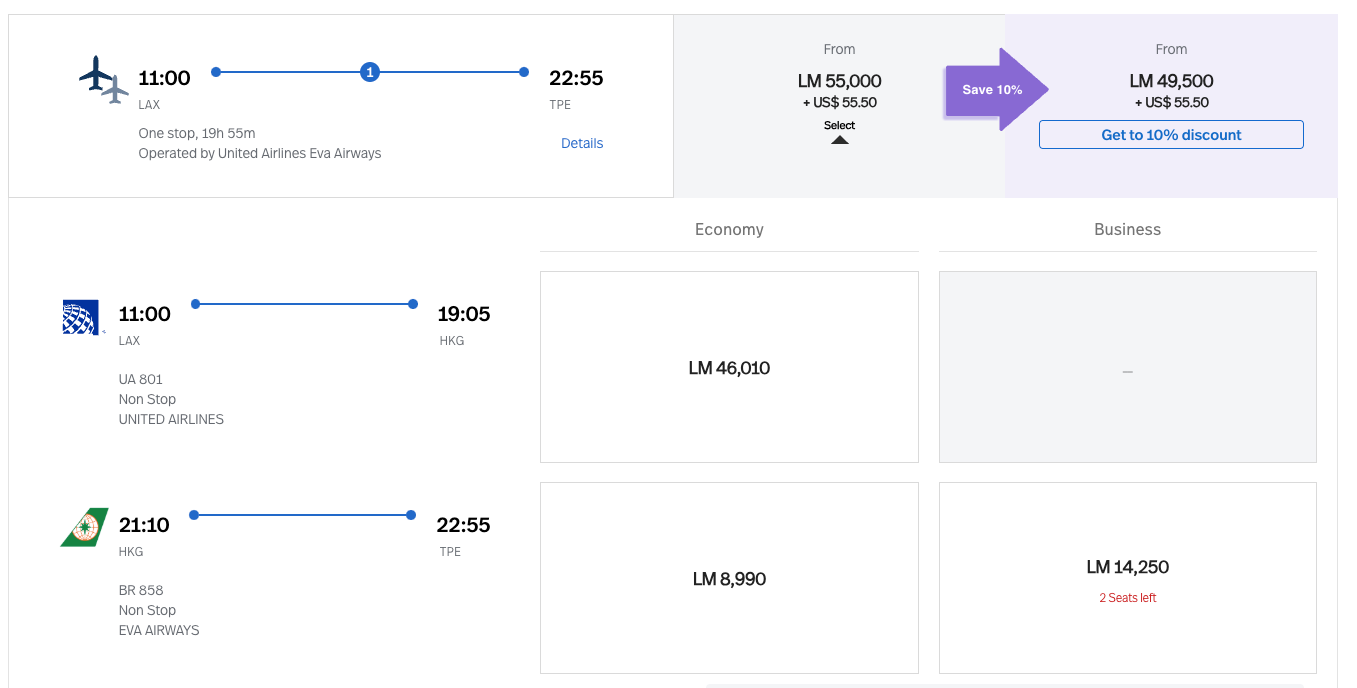The image size is (1357, 688).
Task: Click the EVA Airways logo
Action: tap(84, 527)
